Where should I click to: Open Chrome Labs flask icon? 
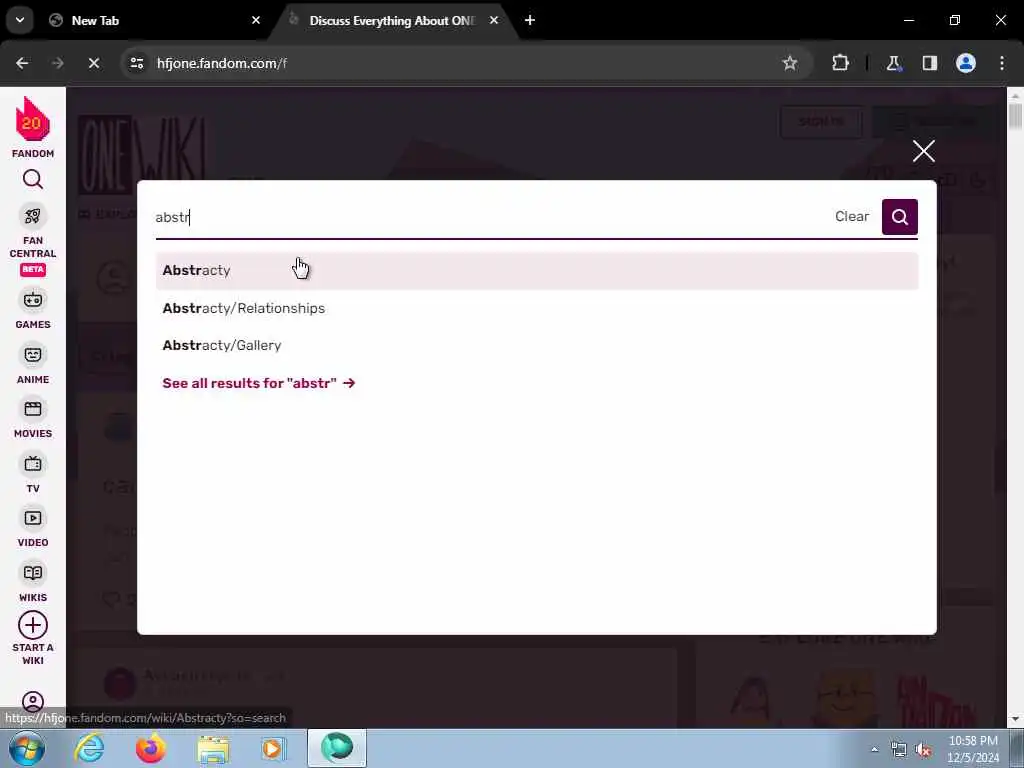pyautogui.click(x=893, y=63)
